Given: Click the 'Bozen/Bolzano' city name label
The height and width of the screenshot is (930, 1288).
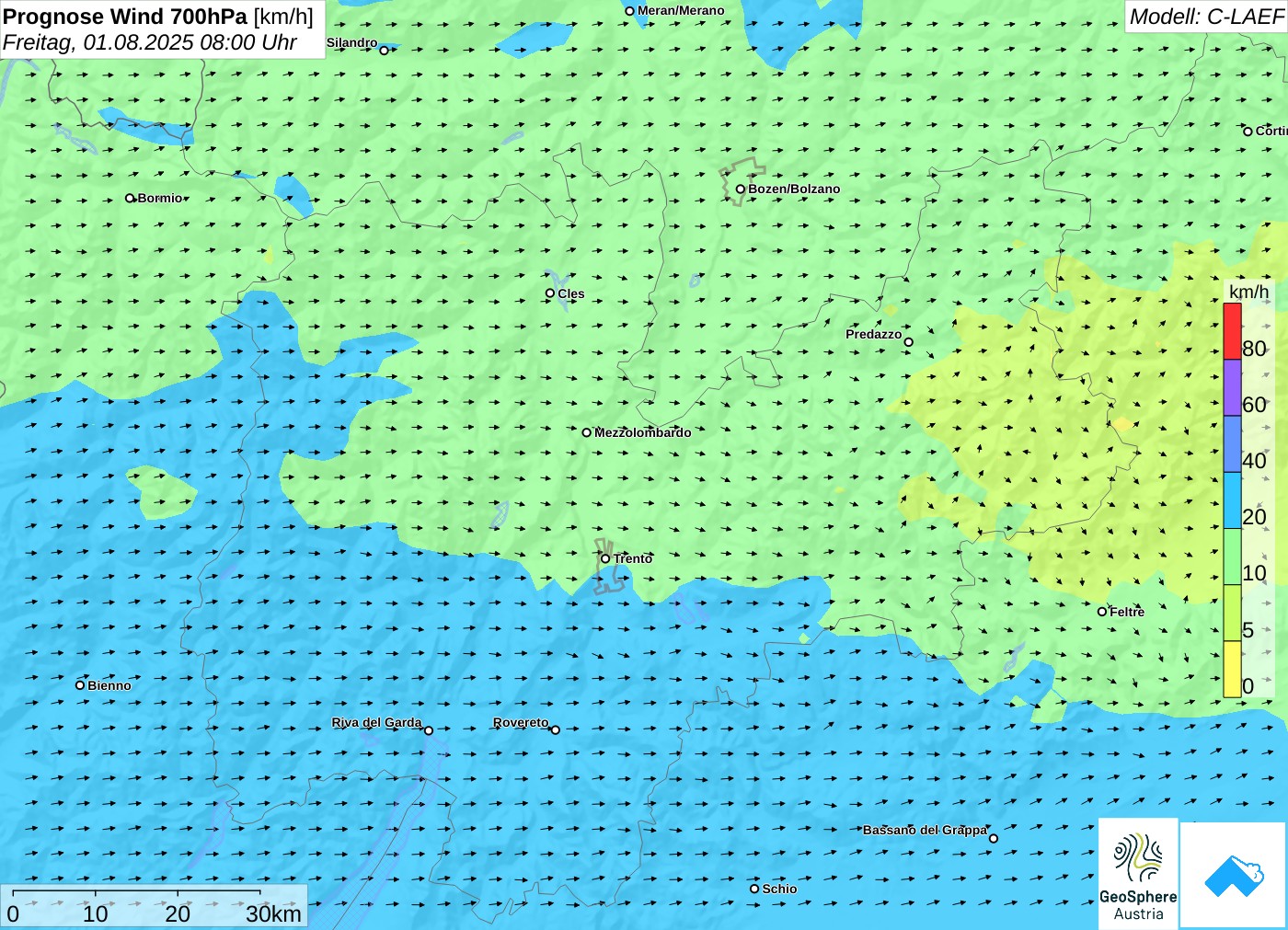Looking at the screenshot, I should (794, 189).
